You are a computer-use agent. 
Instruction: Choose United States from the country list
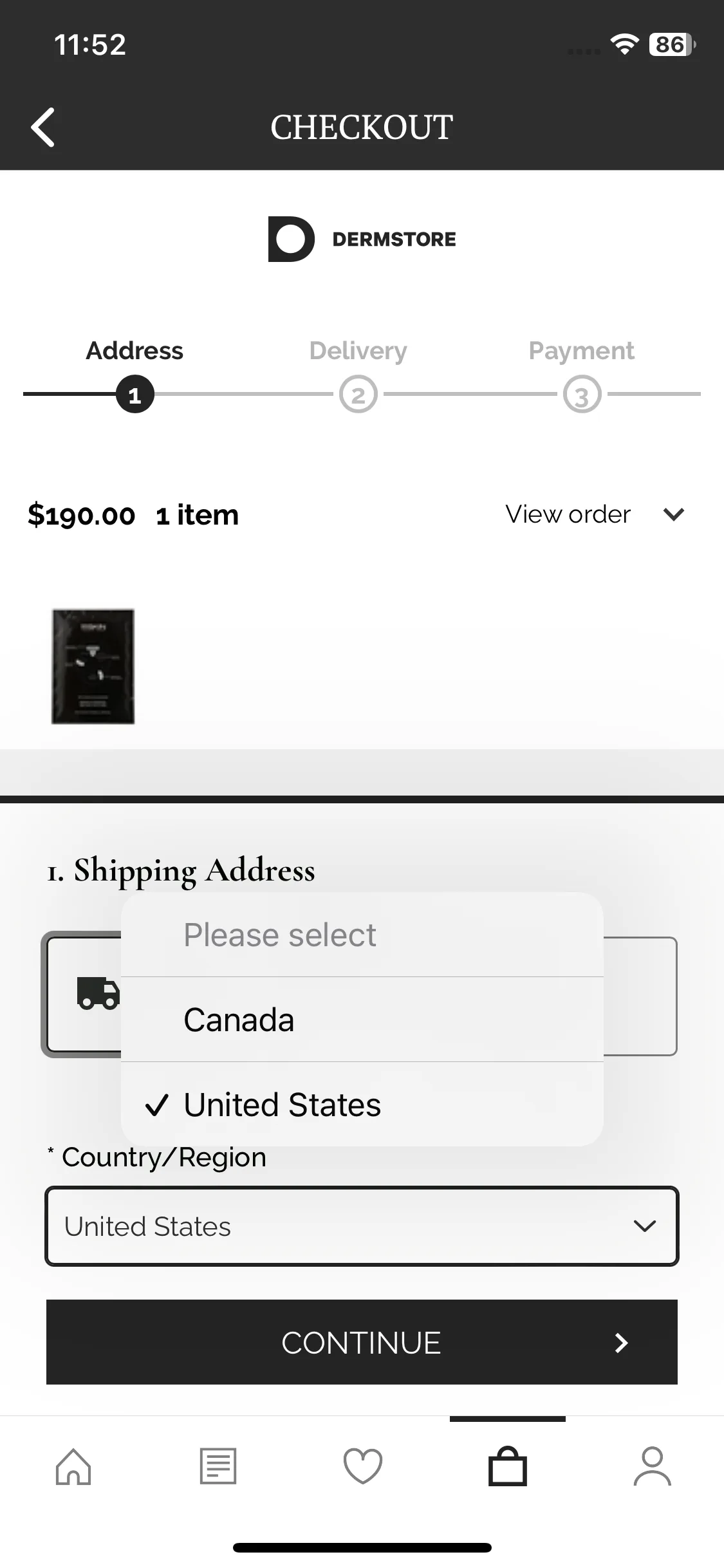point(362,1105)
